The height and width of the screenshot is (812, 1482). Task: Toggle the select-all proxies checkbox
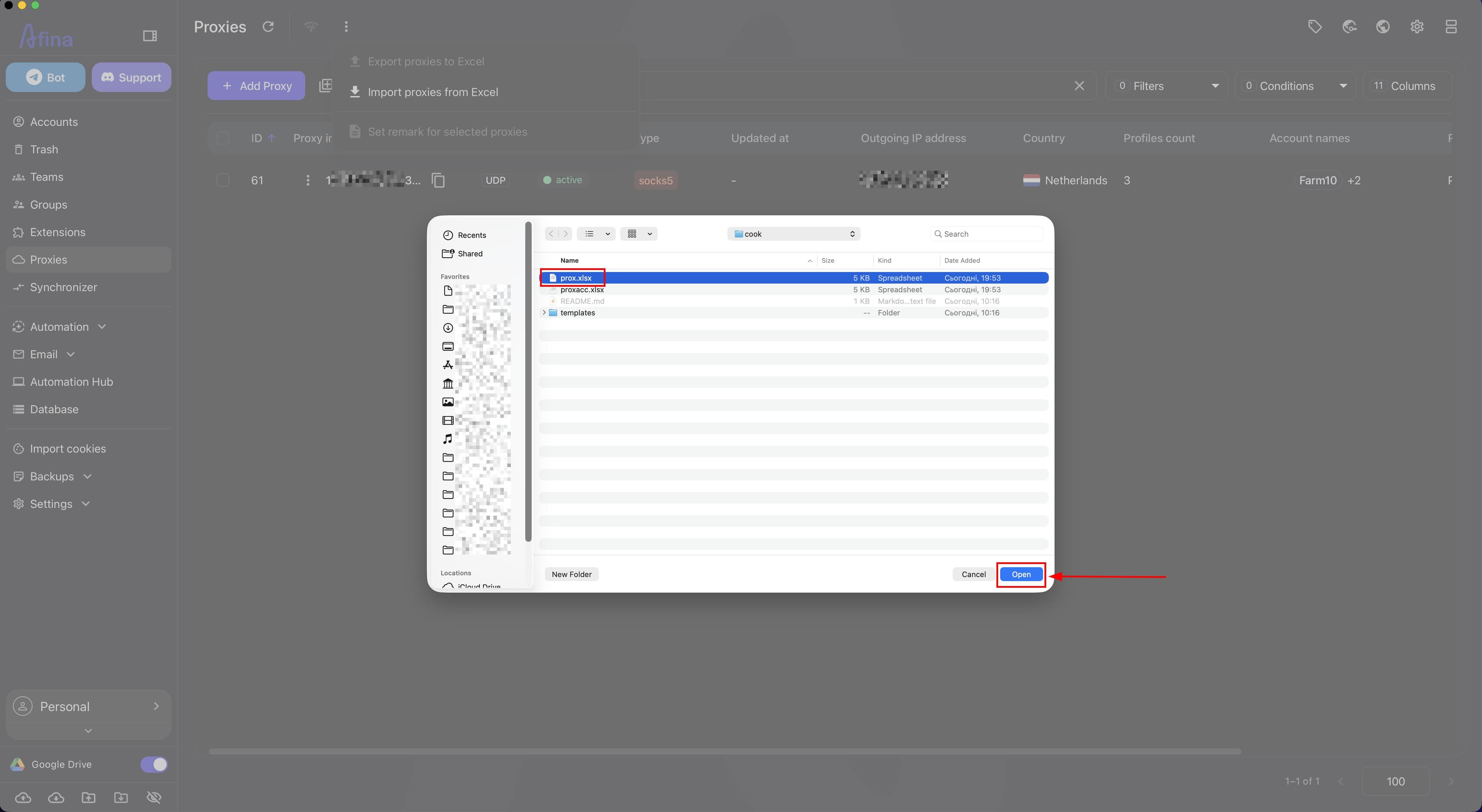pyautogui.click(x=223, y=138)
